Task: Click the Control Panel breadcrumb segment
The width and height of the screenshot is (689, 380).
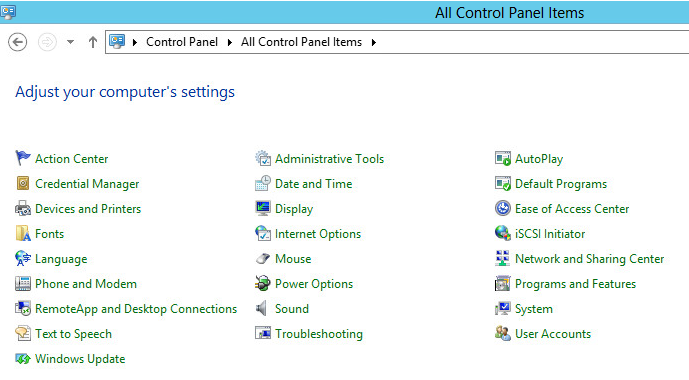Action: pyautogui.click(x=182, y=42)
